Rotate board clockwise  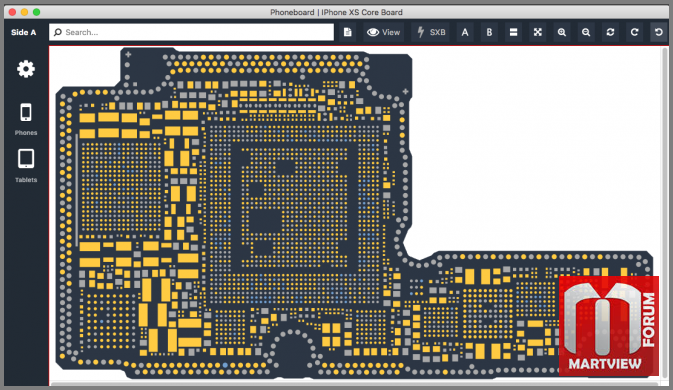634,32
